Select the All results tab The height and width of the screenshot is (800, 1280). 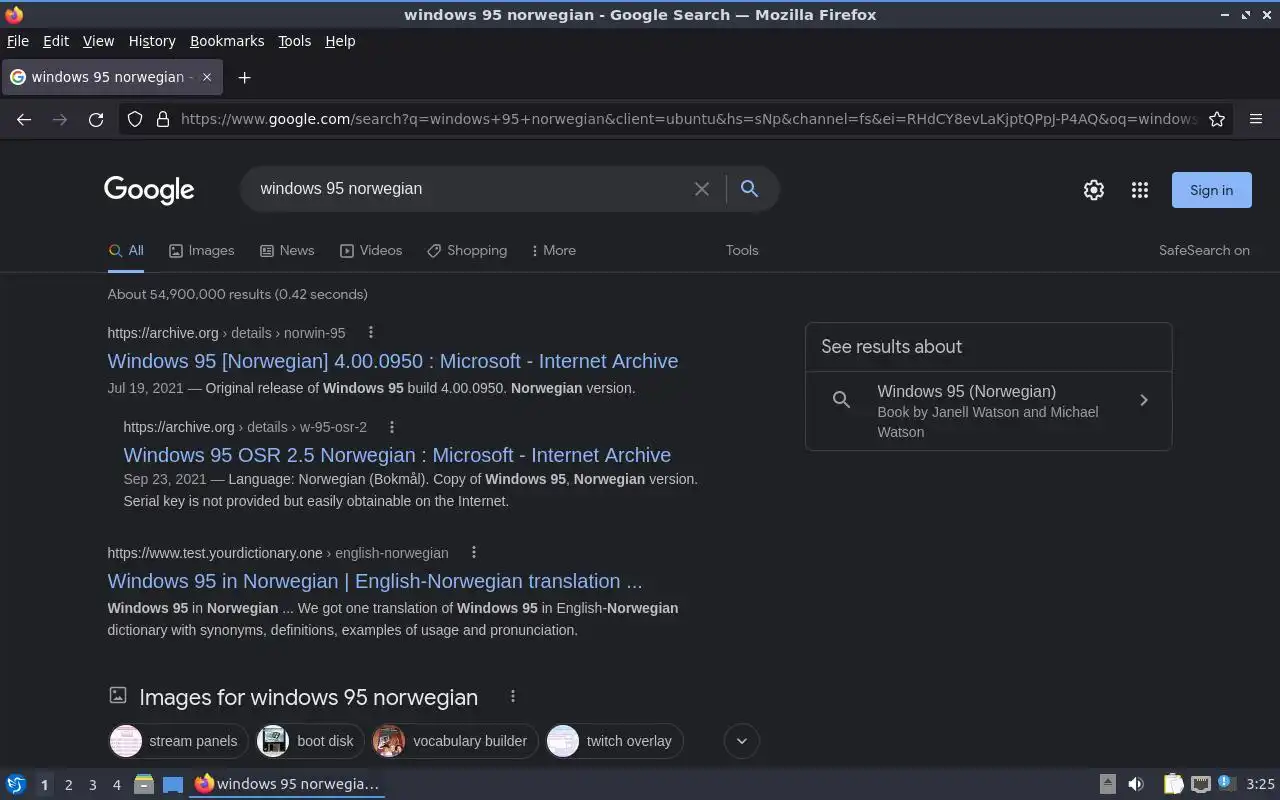[x=126, y=251]
